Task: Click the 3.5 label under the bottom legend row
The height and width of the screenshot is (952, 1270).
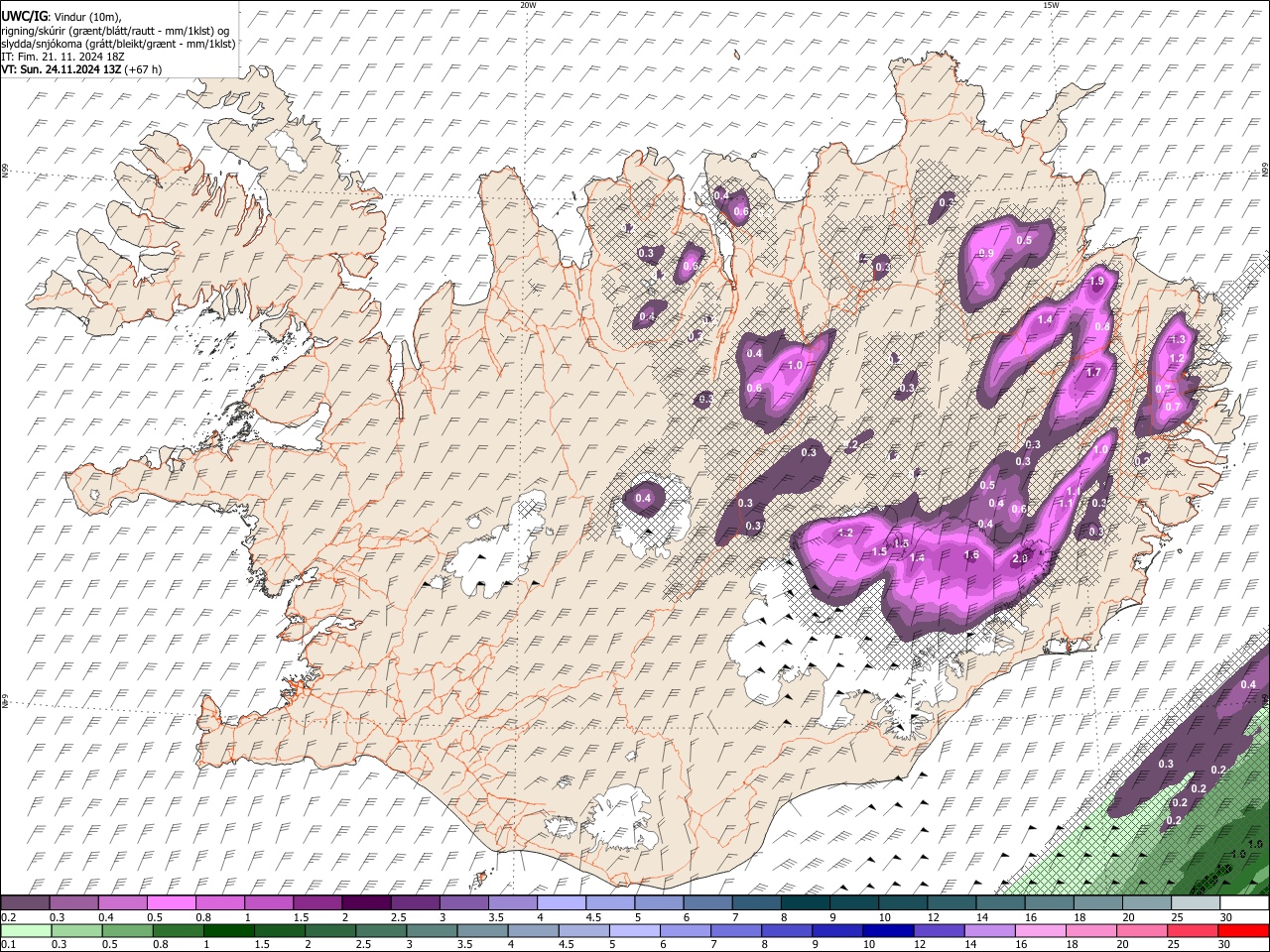Action: point(463,944)
